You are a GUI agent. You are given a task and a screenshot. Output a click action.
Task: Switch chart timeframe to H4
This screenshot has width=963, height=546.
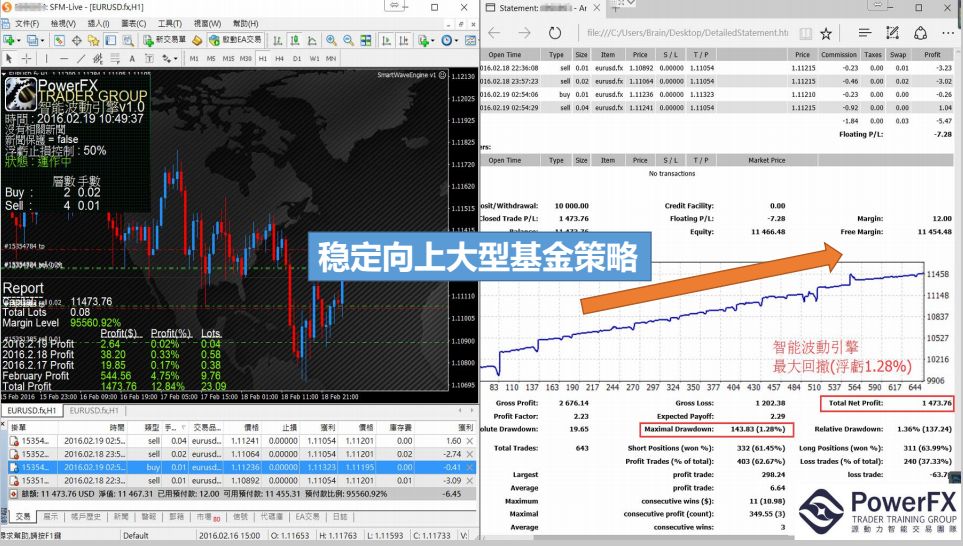tap(279, 58)
